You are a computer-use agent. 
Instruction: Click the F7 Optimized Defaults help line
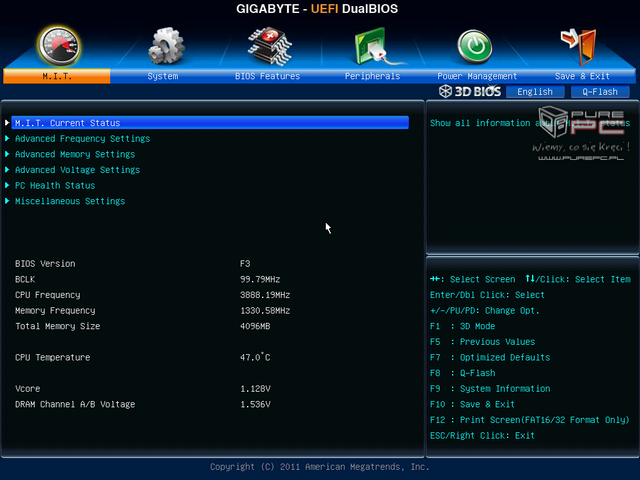coord(490,358)
